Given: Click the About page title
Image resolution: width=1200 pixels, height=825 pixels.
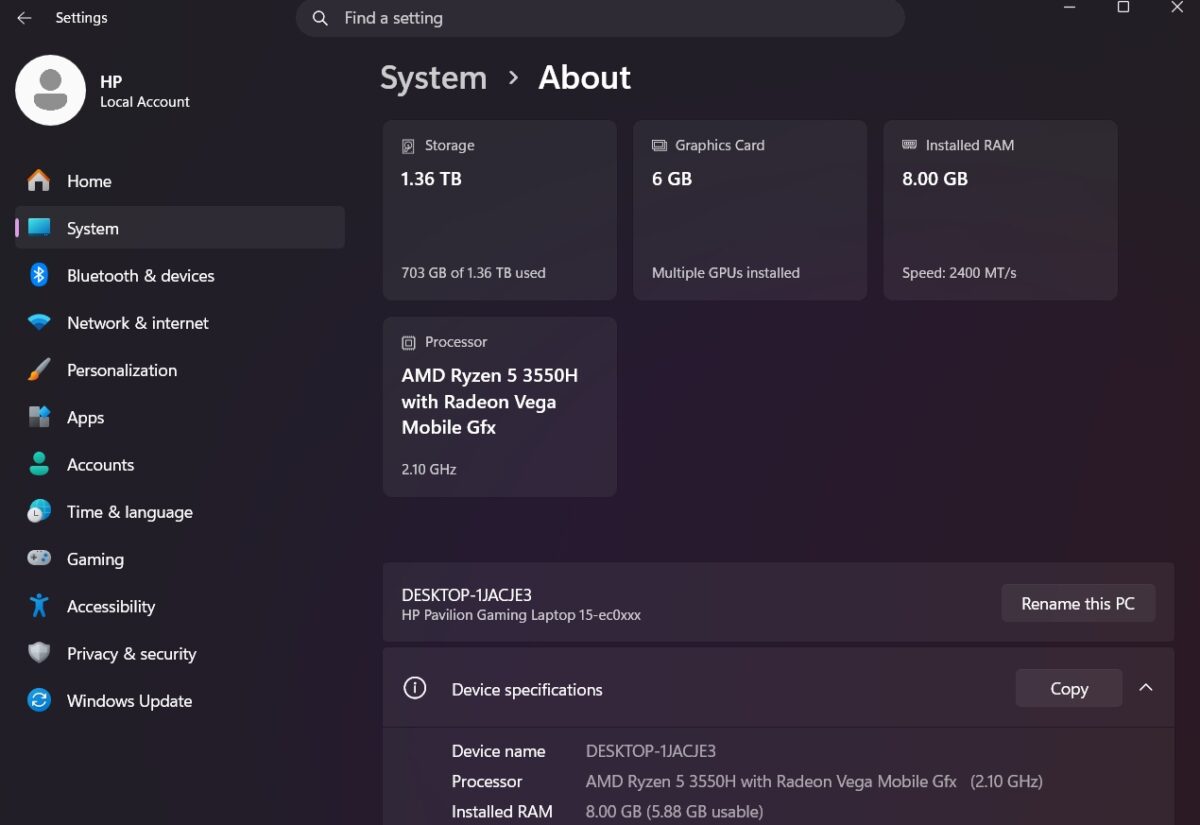Looking at the screenshot, I should tap(584, 78).
